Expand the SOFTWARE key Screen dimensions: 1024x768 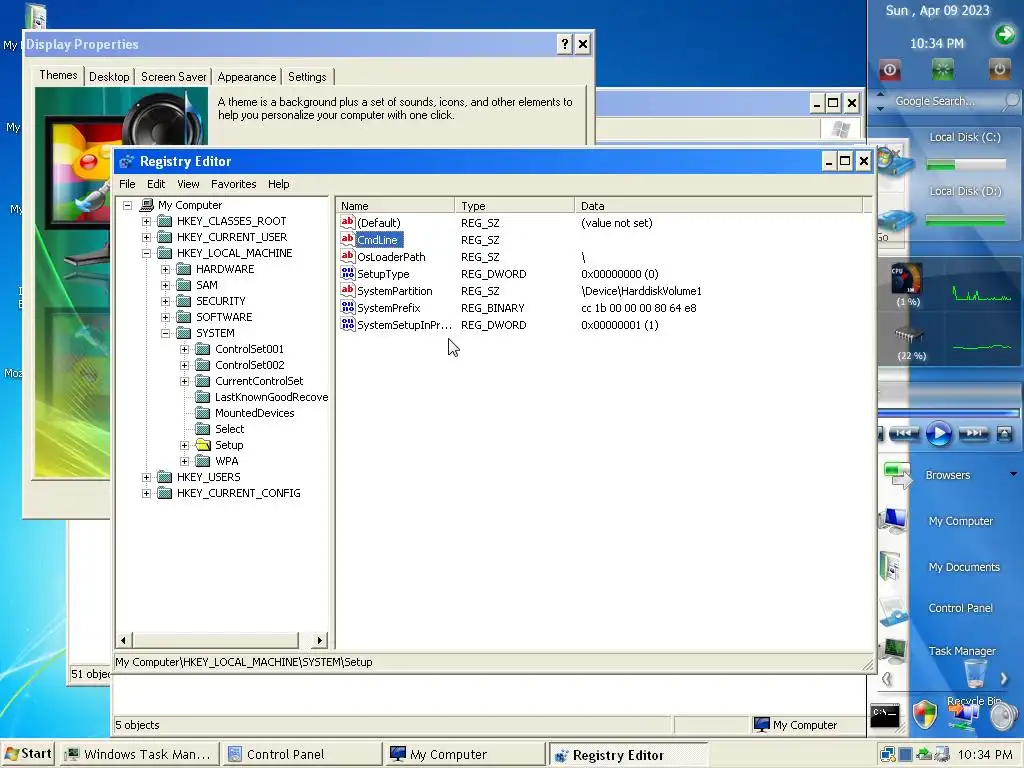pyautogui.click(x=165, y=317)
